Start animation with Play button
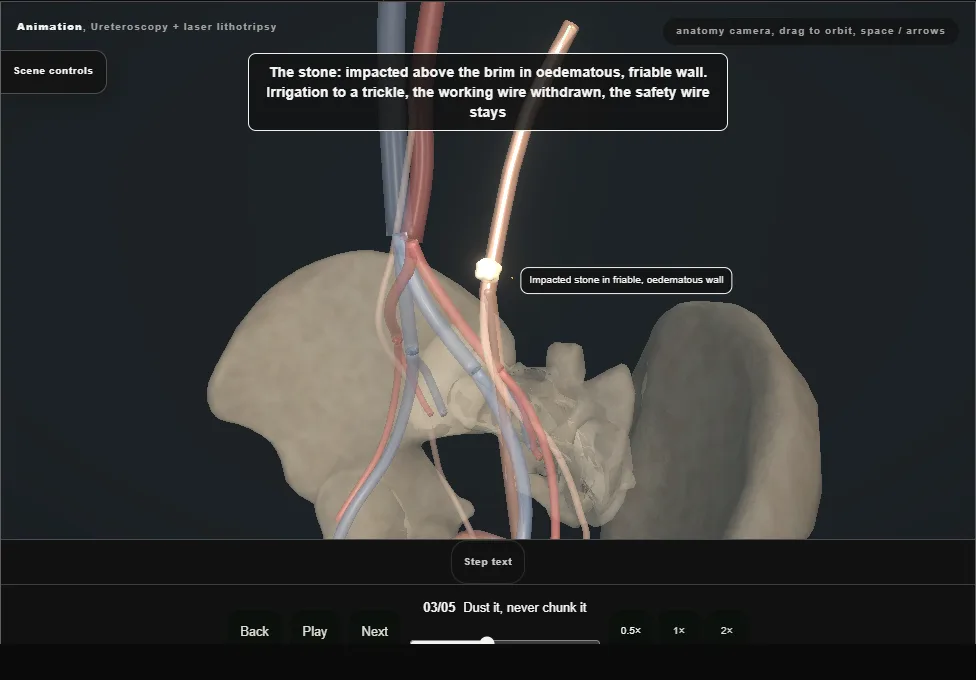976x680 pixels. (x=314, y=631)
